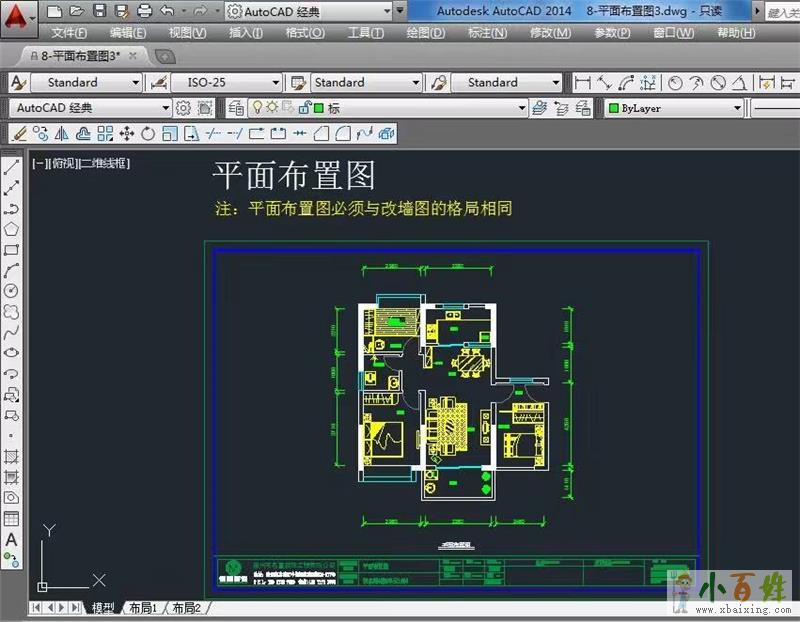This screenshot has height=622, width=800.
Task: Open the 格式(O) menu
Action: tap(297, 33)
